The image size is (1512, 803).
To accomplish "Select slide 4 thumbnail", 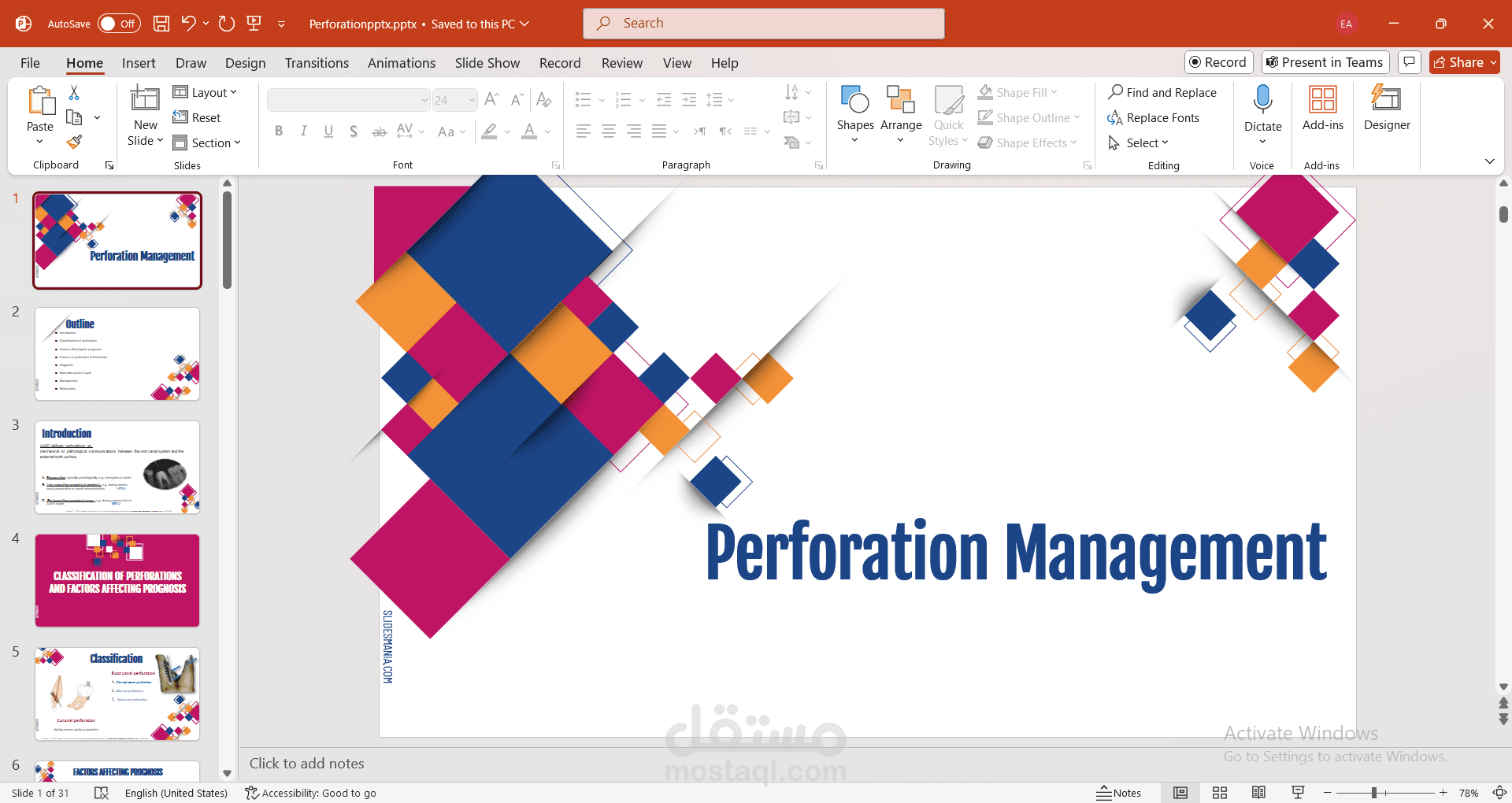I will 117,580.
